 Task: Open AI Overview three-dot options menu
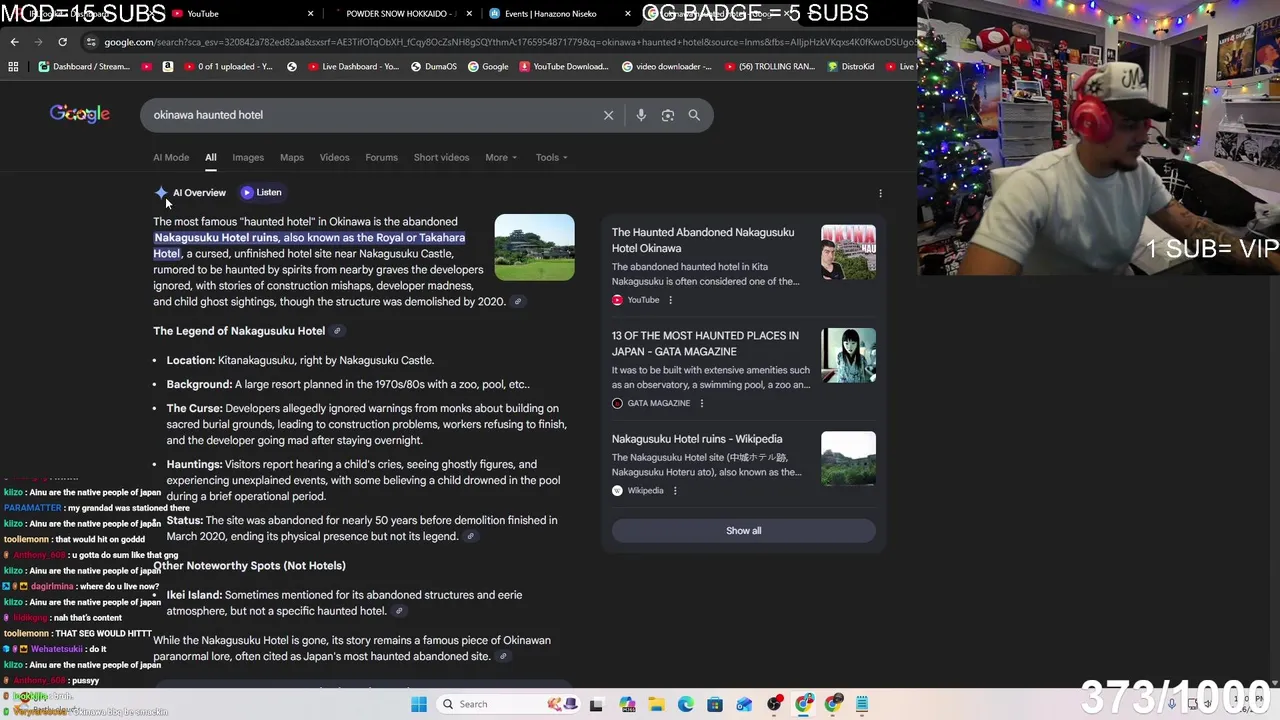point(880,193)
